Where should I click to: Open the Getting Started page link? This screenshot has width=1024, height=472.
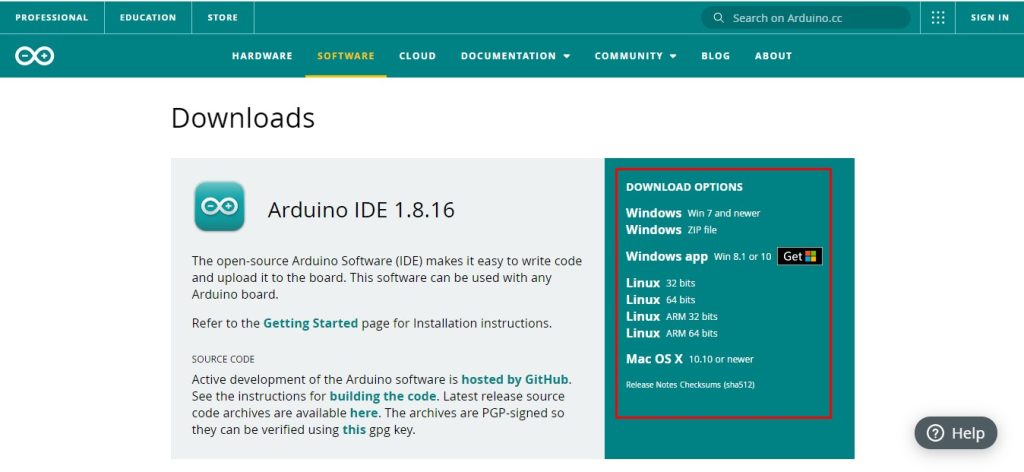point(310,323)
